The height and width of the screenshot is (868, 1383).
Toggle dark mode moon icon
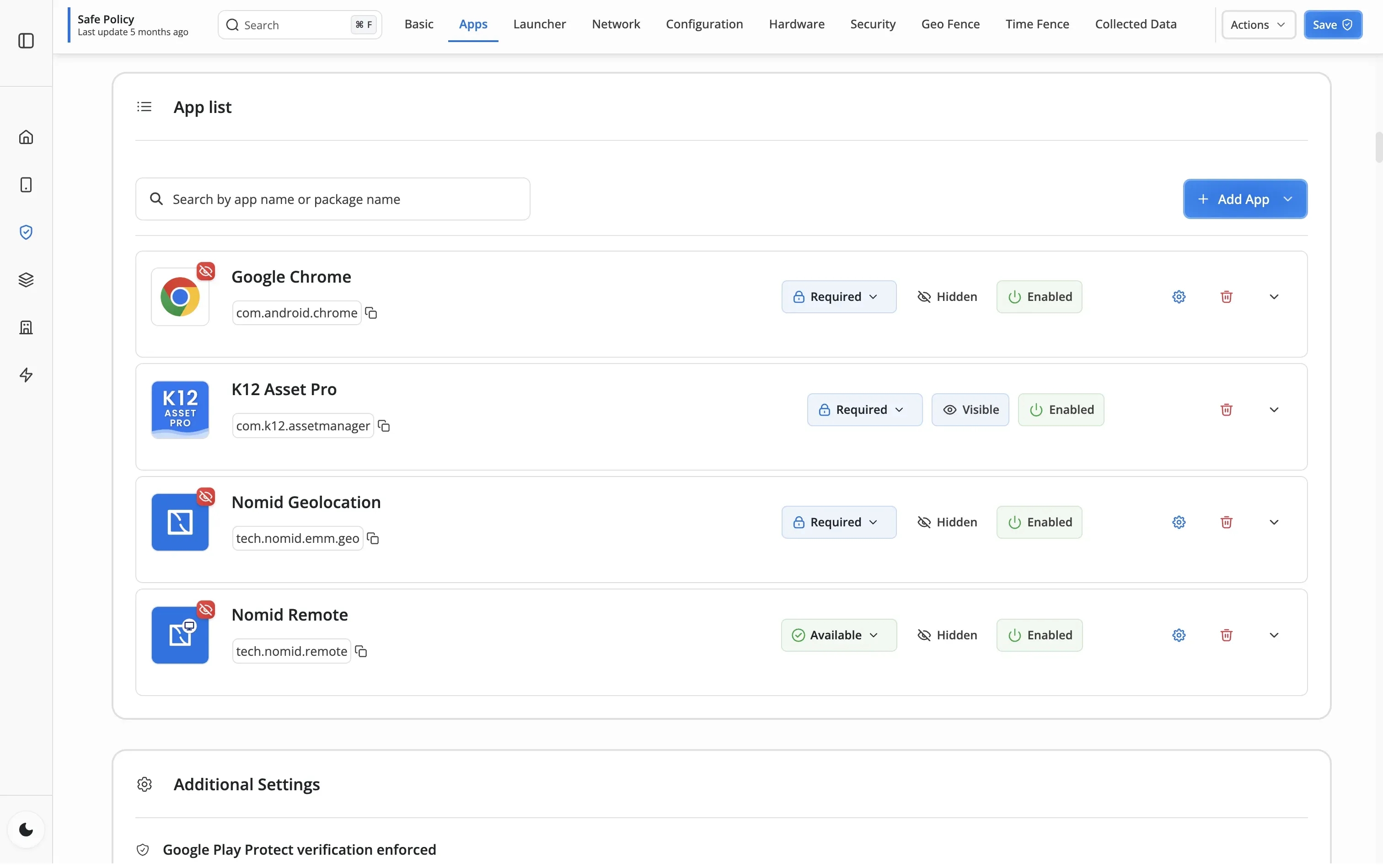(x=26, y=830)
